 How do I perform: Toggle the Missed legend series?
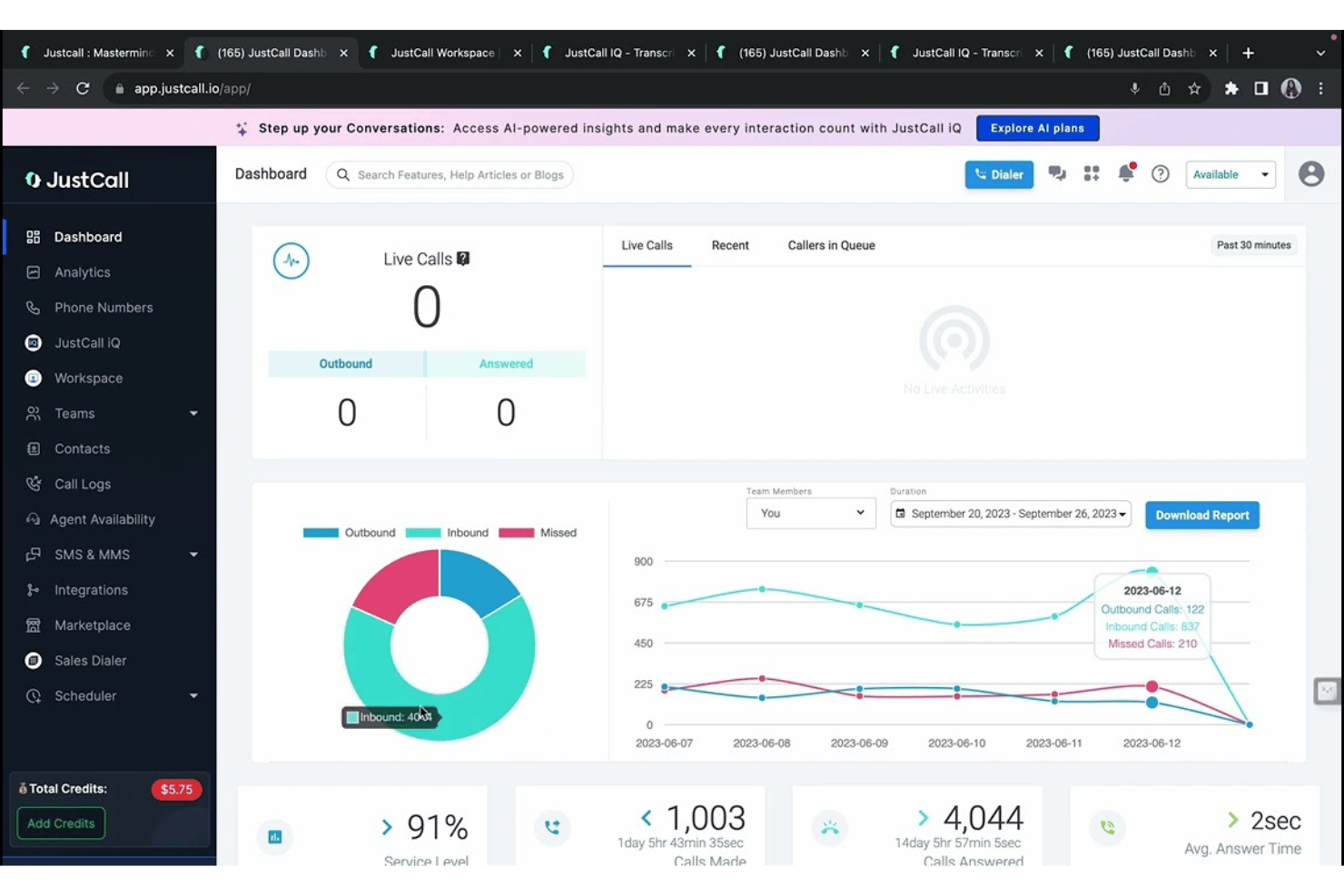[x=538, y=533]
